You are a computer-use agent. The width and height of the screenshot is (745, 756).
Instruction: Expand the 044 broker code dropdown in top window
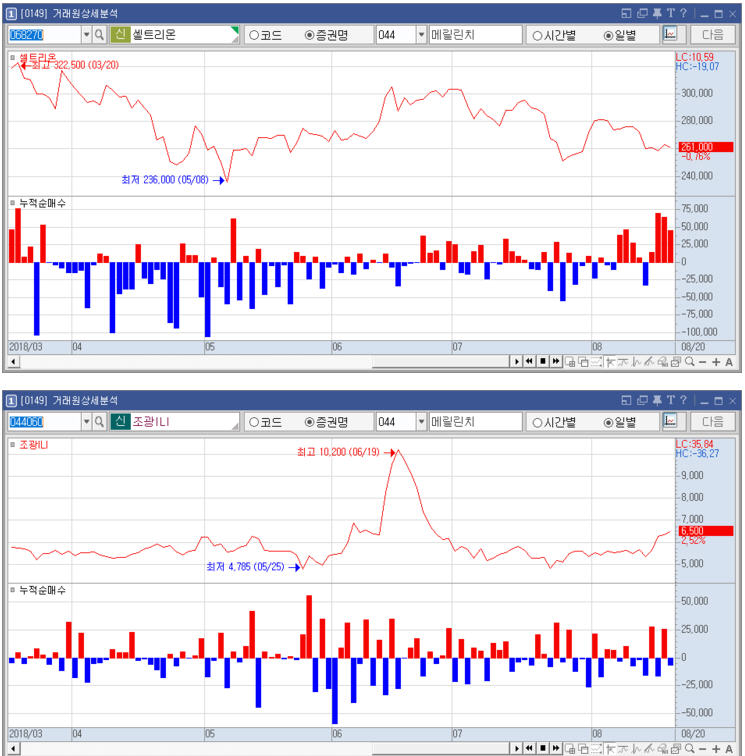click(x=421, y=35)
